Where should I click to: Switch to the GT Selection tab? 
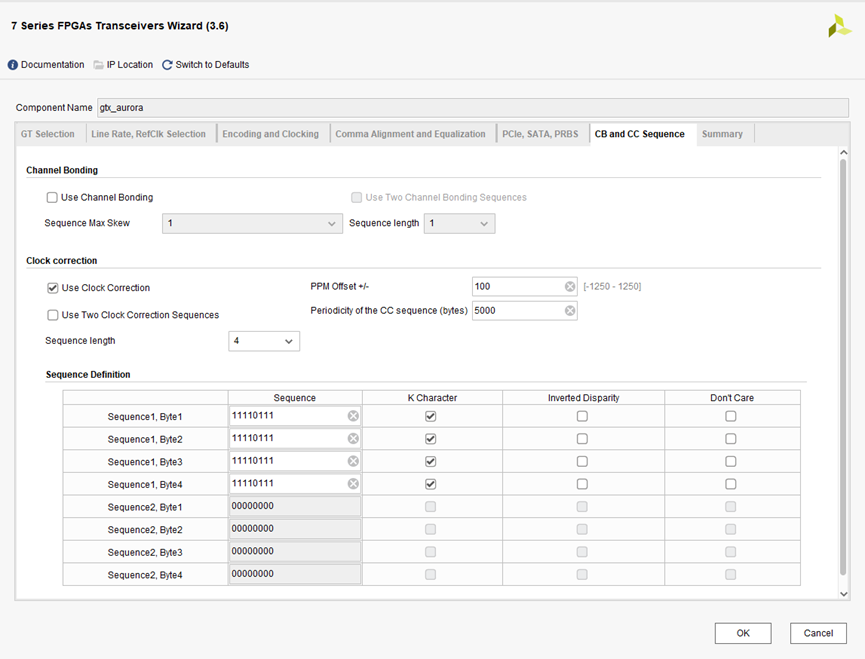point(48,134)
